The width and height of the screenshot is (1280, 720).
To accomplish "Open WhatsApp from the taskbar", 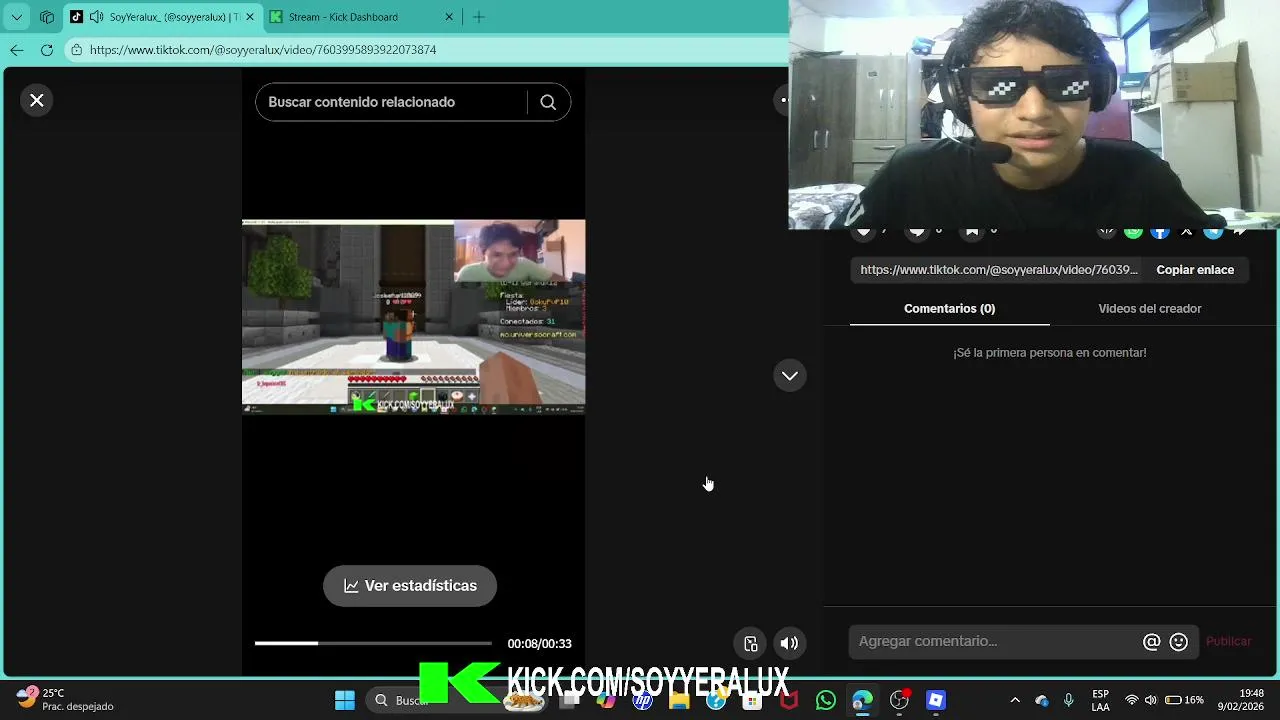I will 826,700.
